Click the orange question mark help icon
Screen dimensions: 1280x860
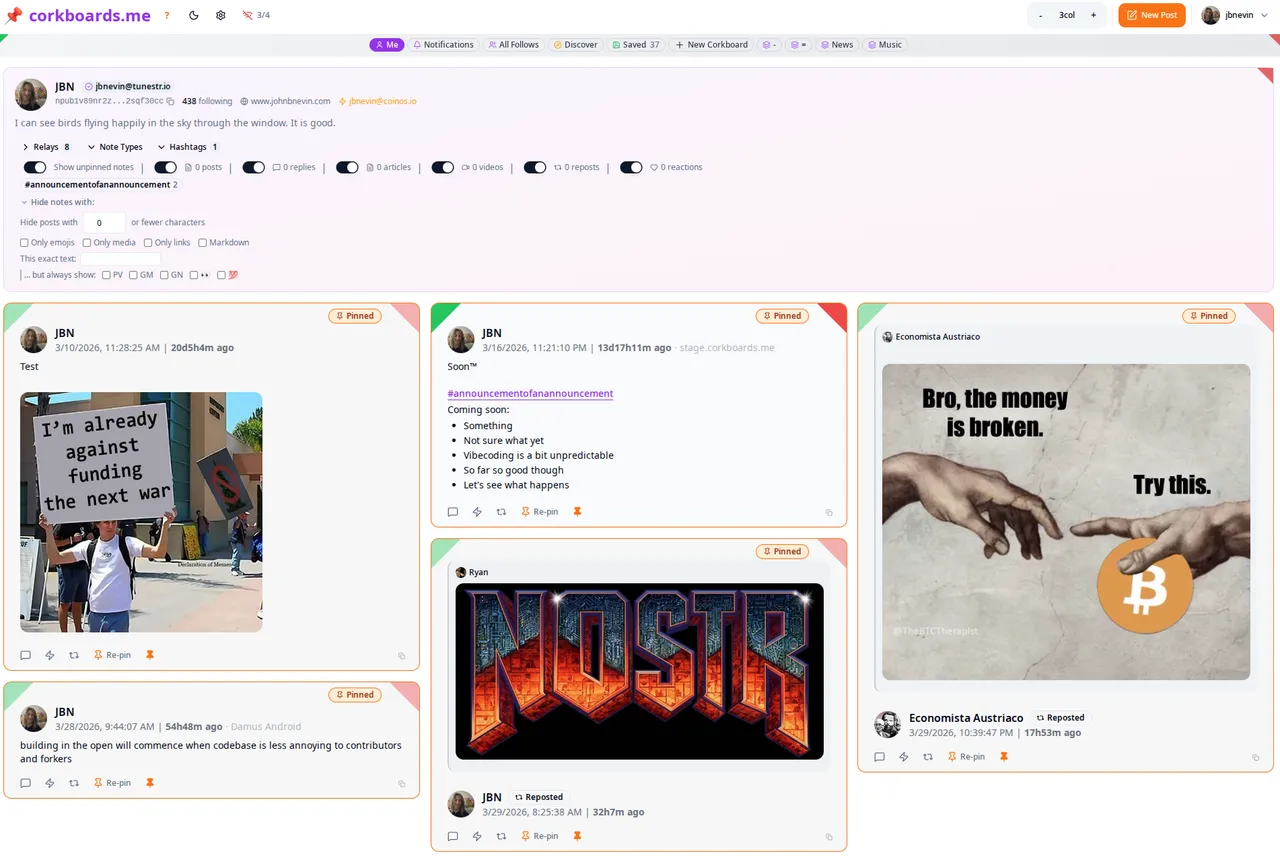167,15
